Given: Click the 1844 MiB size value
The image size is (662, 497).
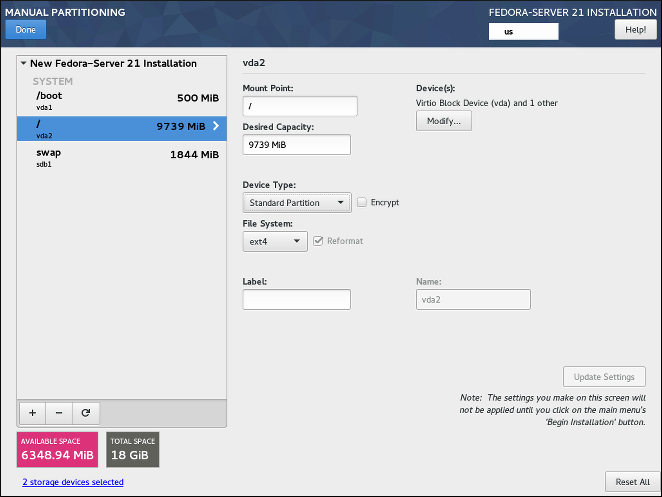Looking at the screenshot, I should pos(195,155).
